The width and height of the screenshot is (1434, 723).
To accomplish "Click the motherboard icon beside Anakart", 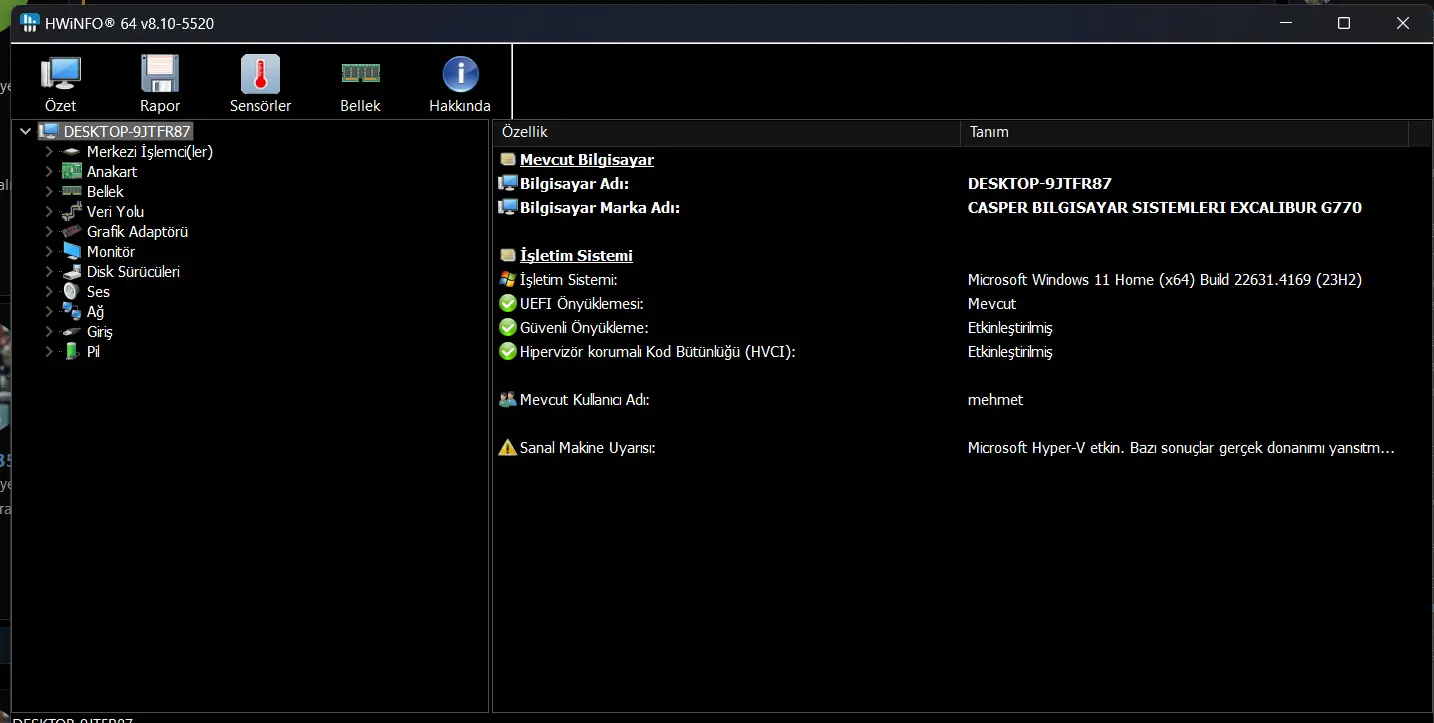I will (x=71, y=172).
